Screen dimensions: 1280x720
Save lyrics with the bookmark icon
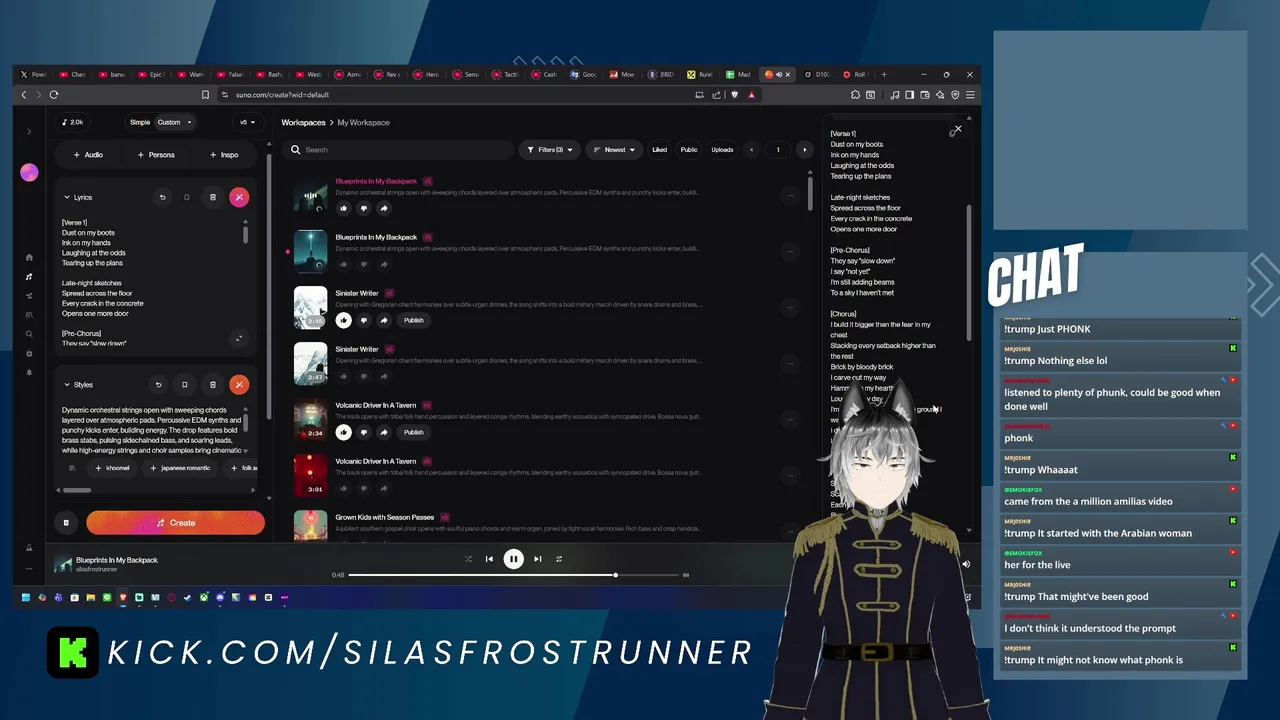coord(186,197)
